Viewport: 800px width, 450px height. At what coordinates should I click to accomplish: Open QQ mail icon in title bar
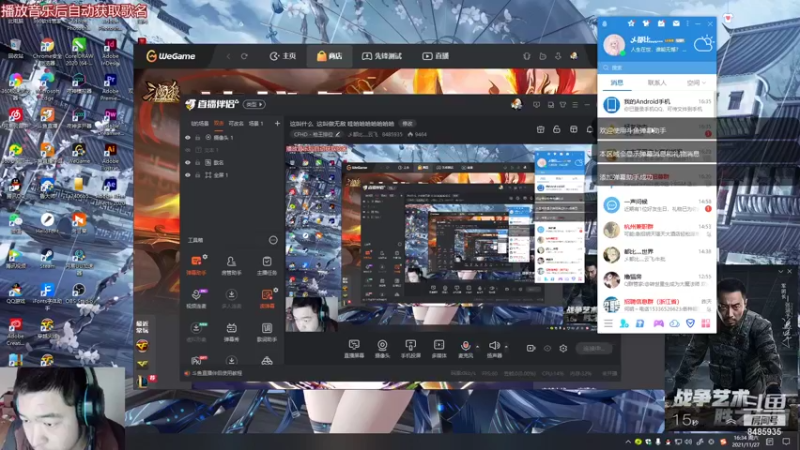tap(676, 23)
